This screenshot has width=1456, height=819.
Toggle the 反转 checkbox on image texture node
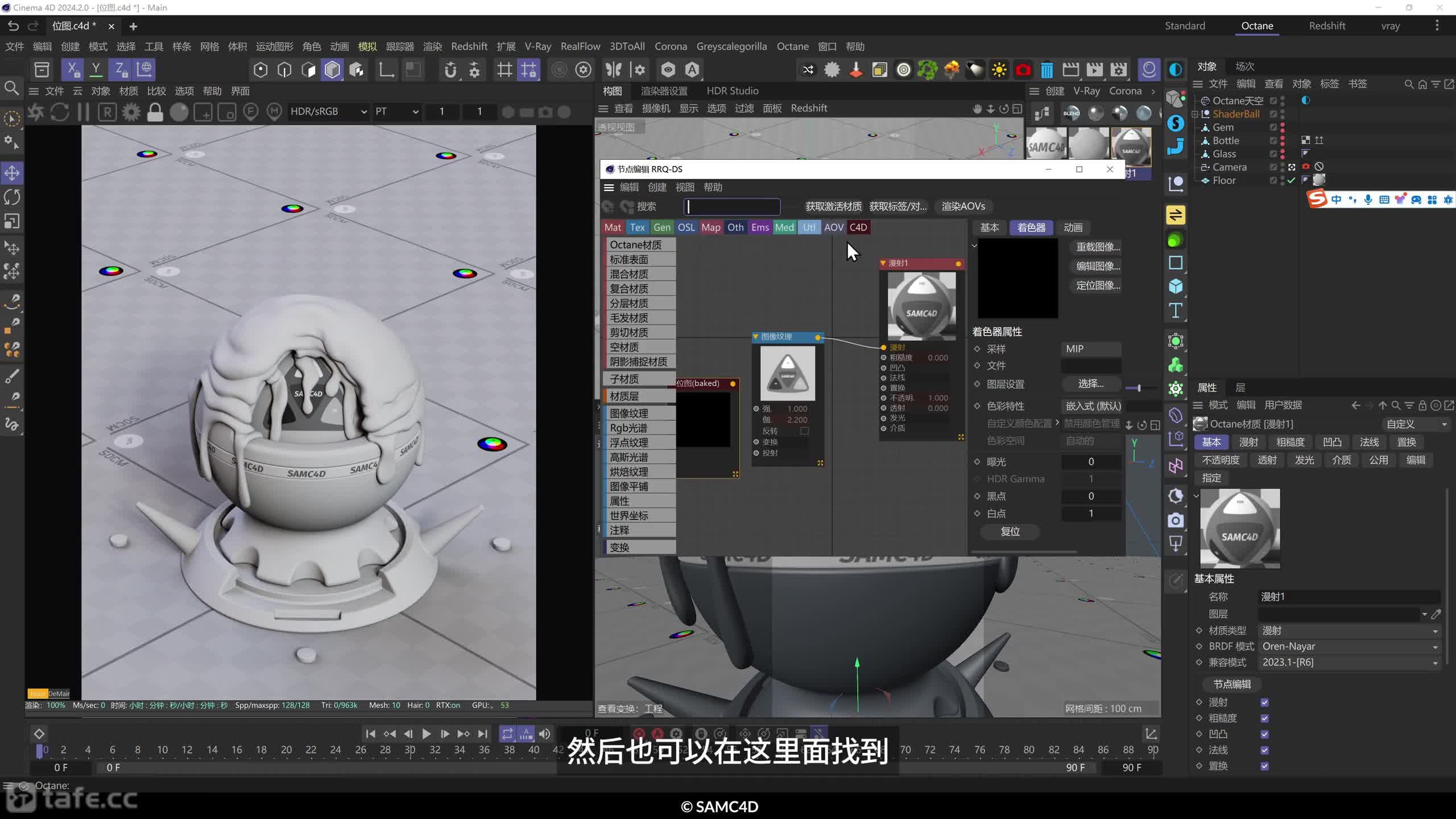[x=804, y=431]
